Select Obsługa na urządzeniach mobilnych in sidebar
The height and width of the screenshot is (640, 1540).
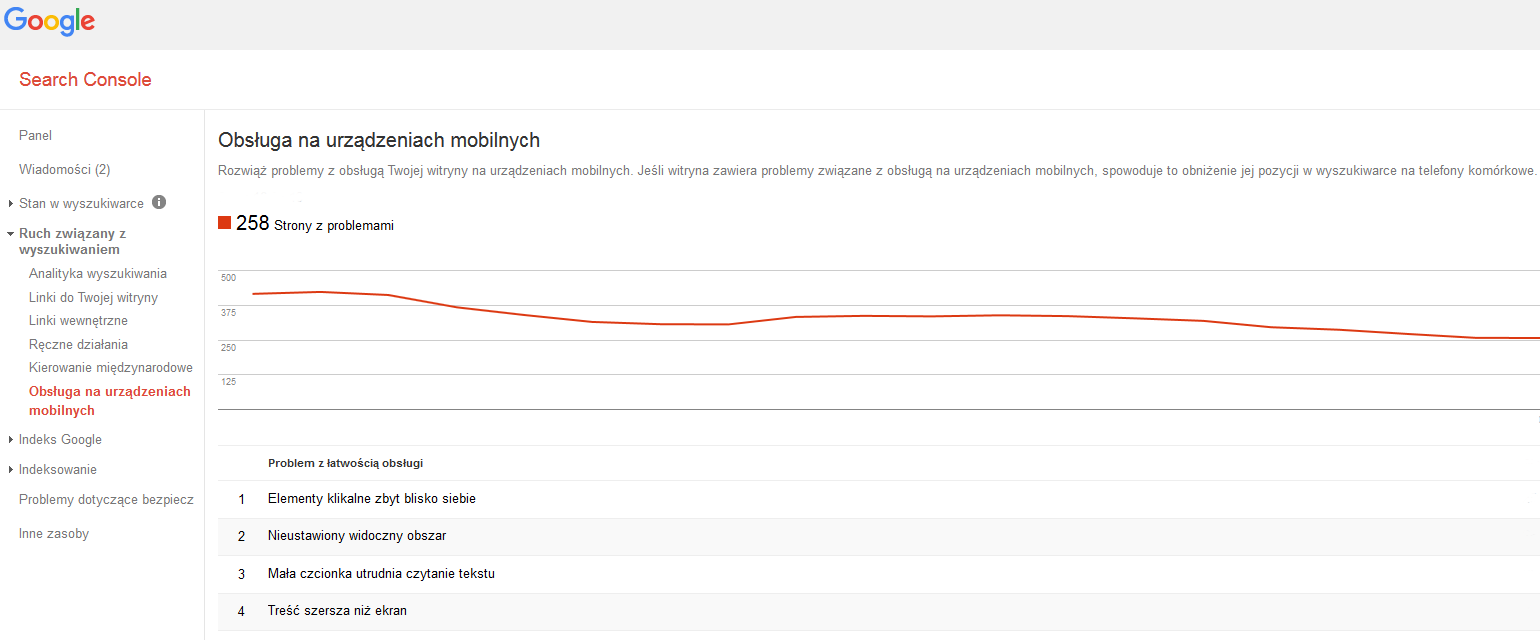point(110,401)
